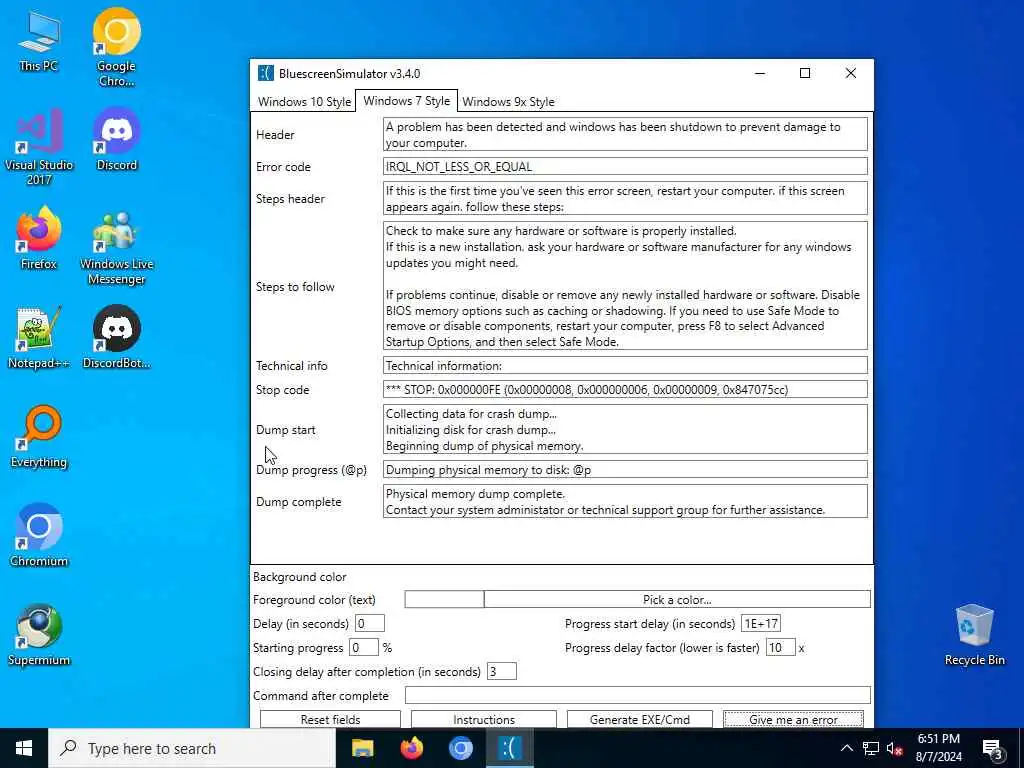1024x768 pixels.
Task: Select the Recycle Bin icon
Action: coord(974,635)
